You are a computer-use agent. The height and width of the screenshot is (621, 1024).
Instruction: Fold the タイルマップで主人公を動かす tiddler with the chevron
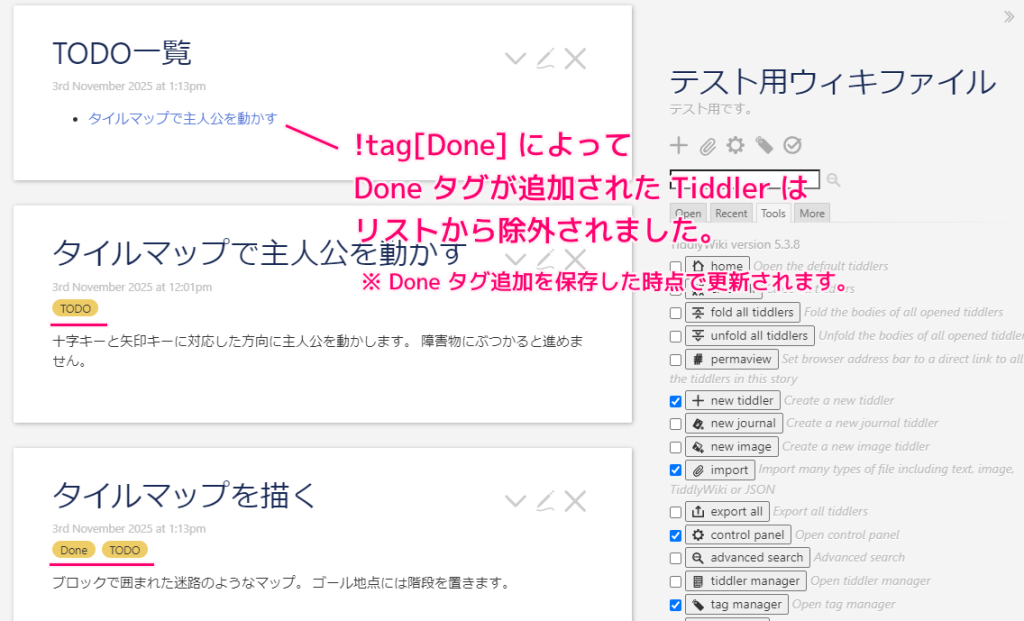(515, 258)
